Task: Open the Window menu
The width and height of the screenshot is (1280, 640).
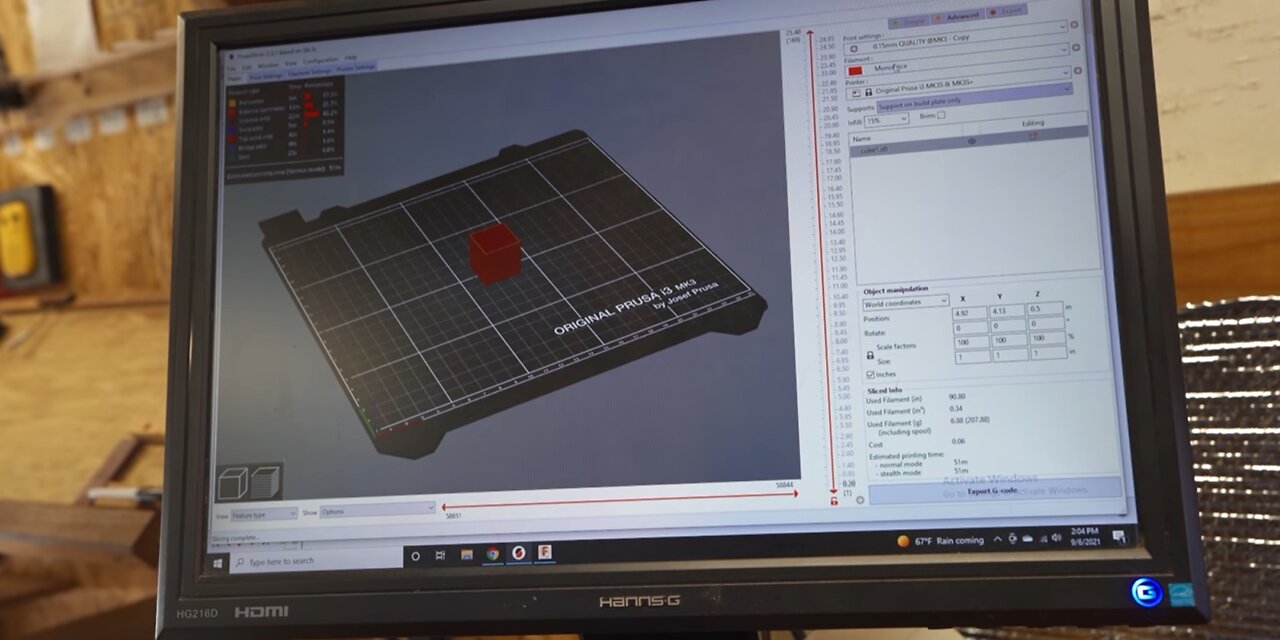Action: coord(268,65)
